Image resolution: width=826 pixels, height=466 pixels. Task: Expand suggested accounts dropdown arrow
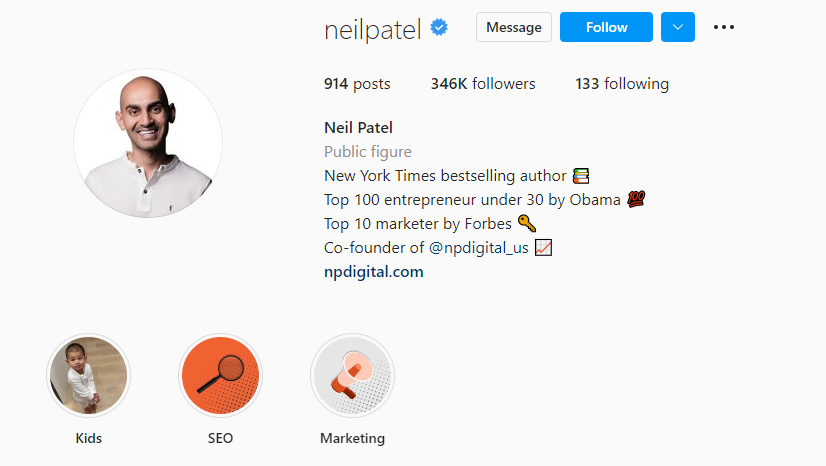pyautogui.click(x=678, y=27)
